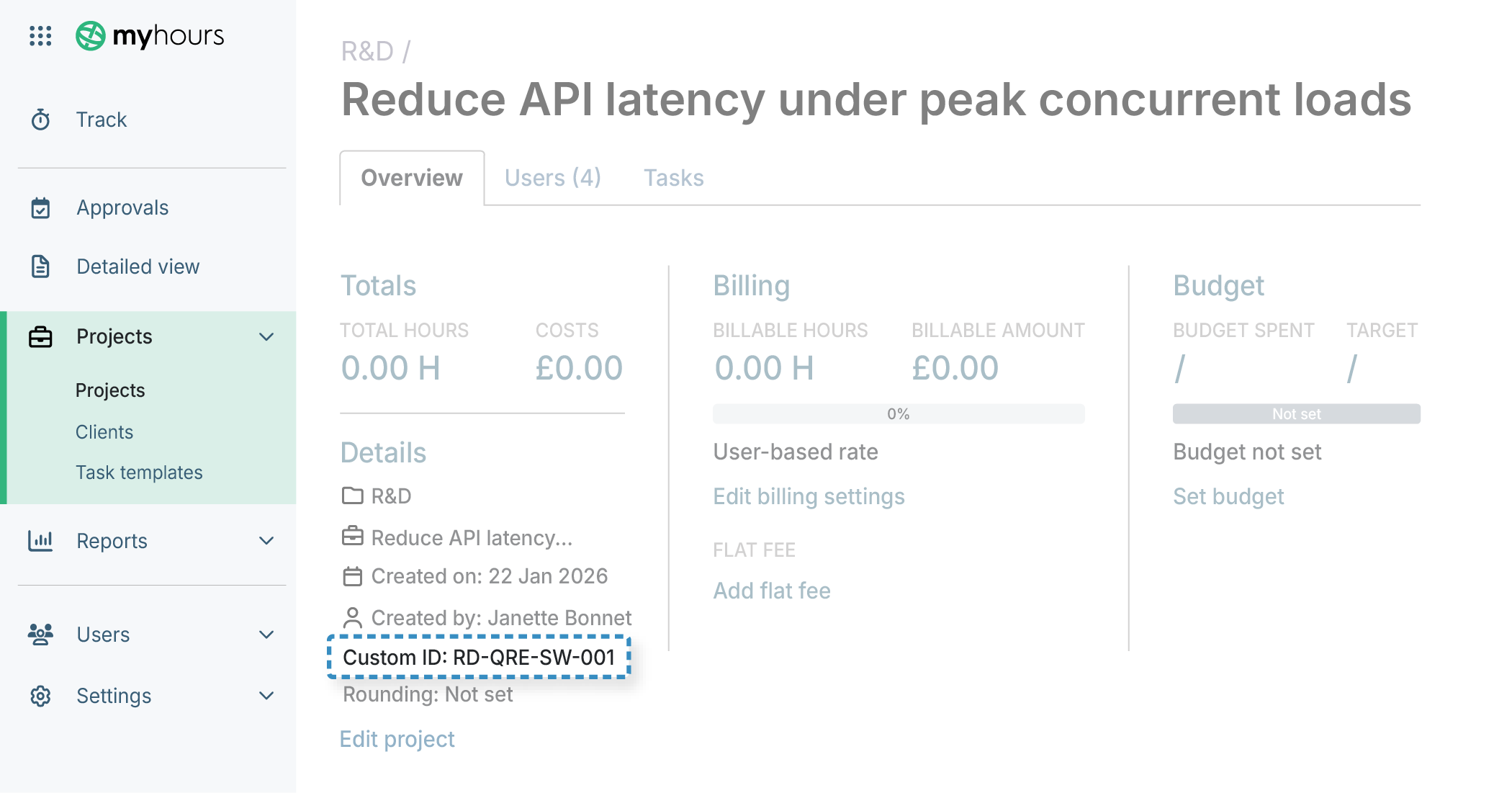Expand the Settings sidebar section
This screenshot has width=1512, height=793.
coord(266,695)
